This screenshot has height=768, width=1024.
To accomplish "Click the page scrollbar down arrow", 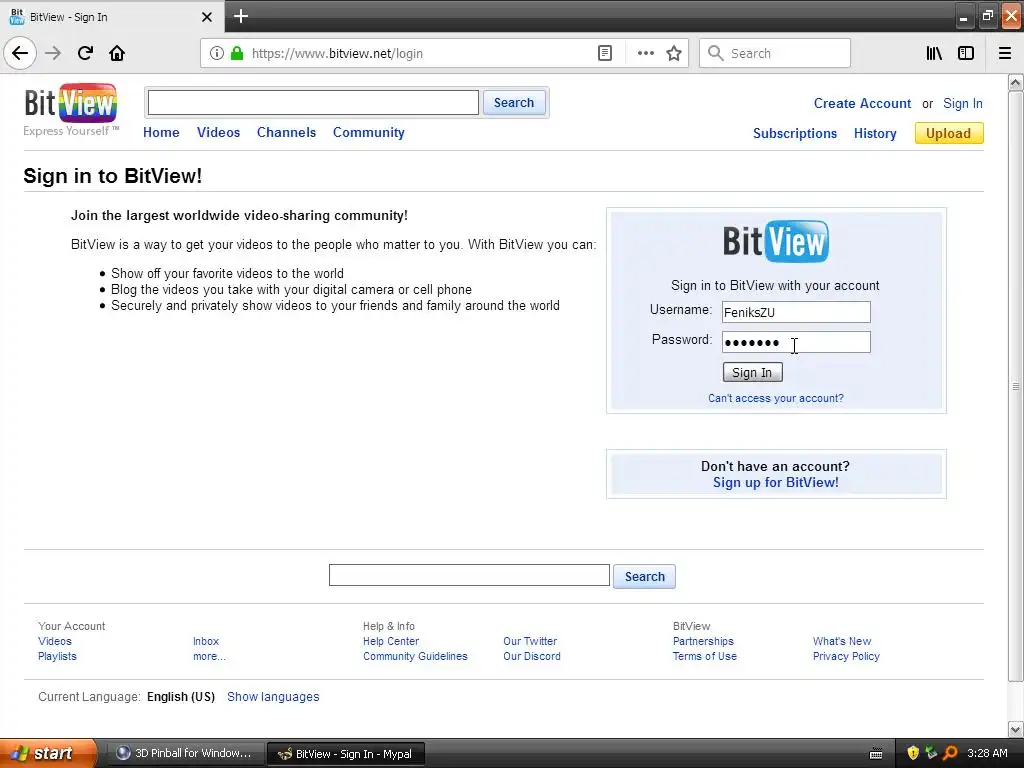I will tap(1016, 729).
